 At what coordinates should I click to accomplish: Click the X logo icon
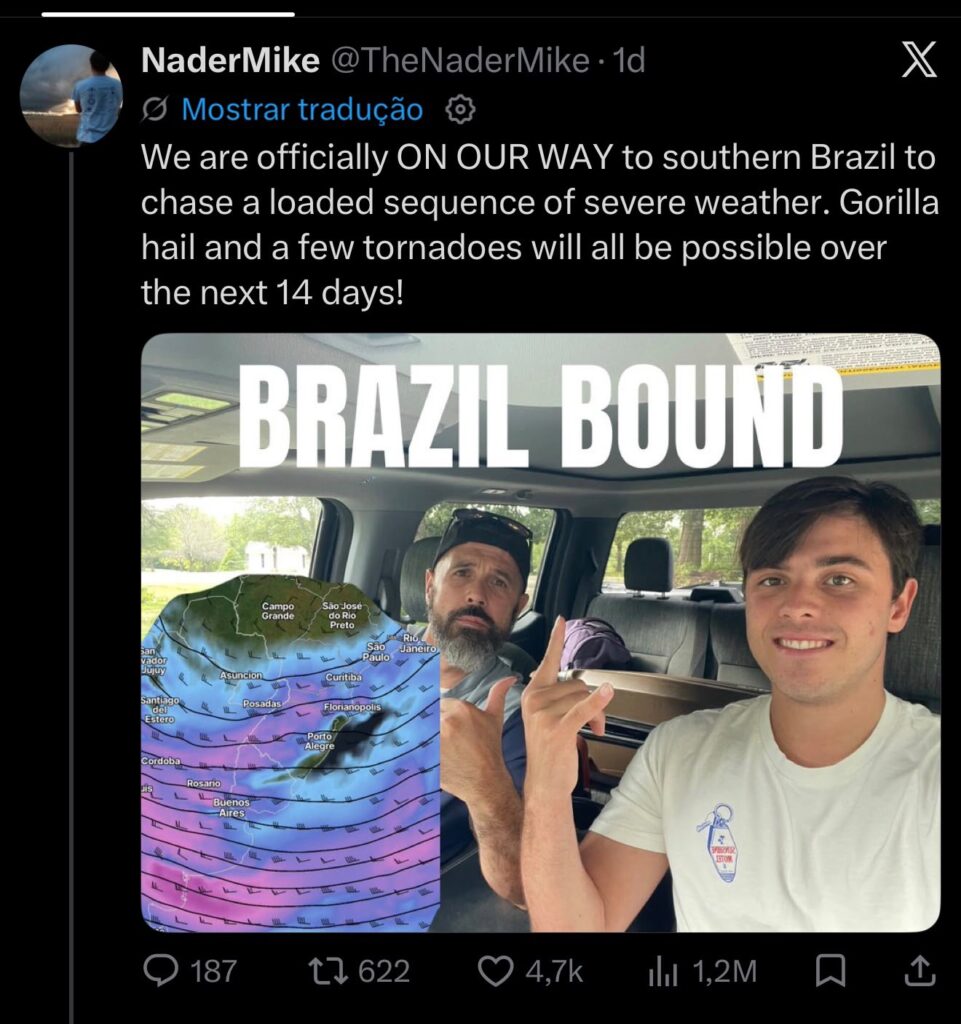coord(919,59)
